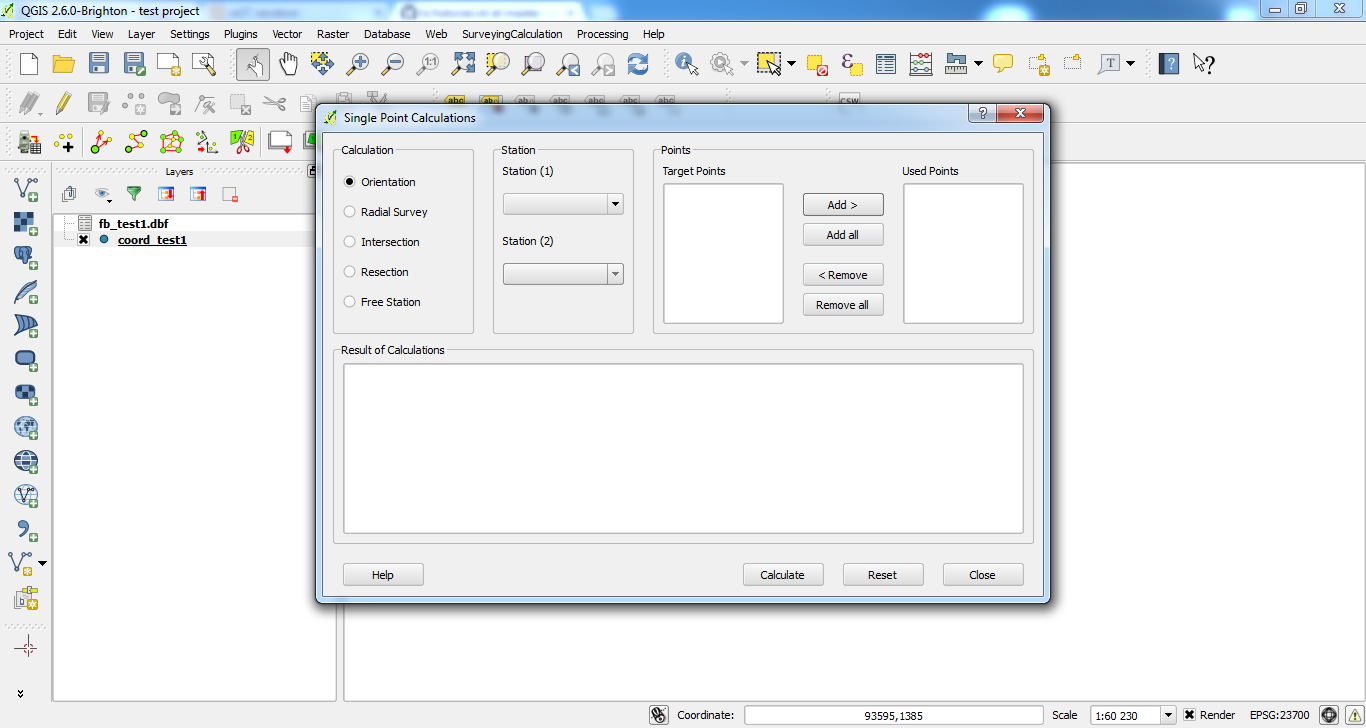Open the SurveyingCalculation menu
1366x728 pixels.
(512, 34)
